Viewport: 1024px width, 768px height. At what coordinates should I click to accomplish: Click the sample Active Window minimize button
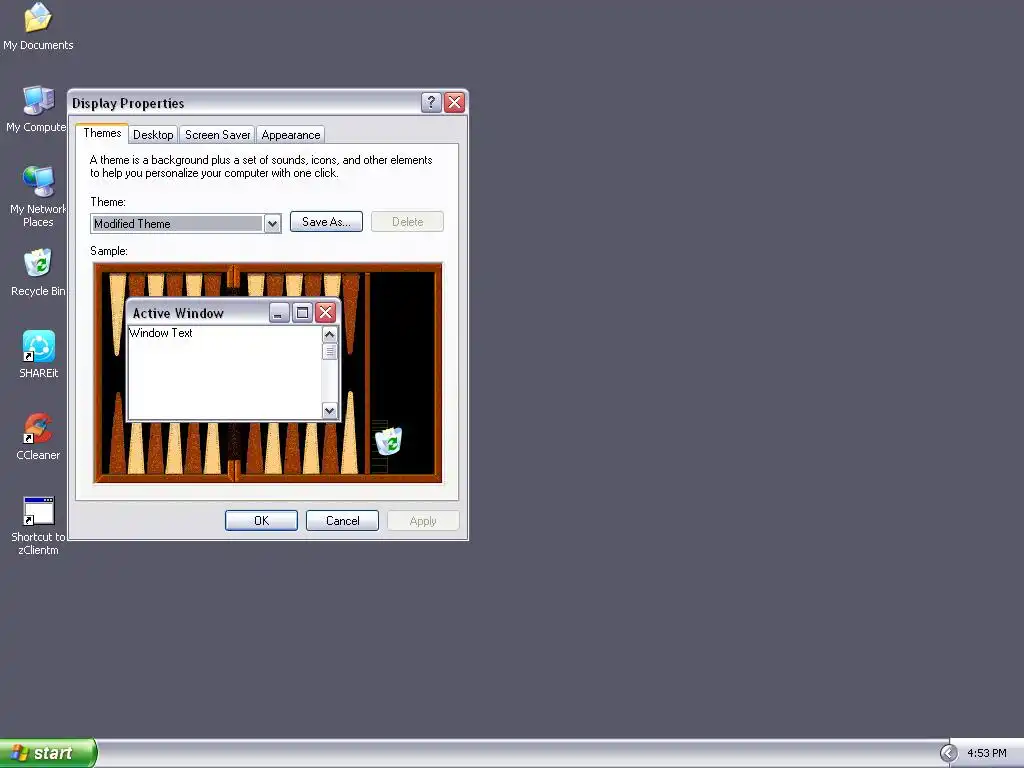pos(279,313)
